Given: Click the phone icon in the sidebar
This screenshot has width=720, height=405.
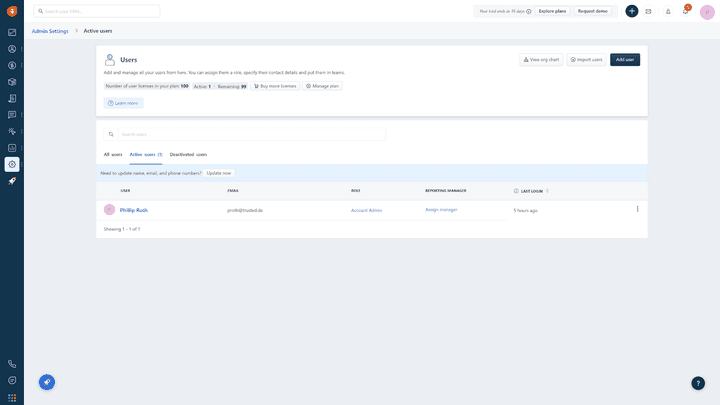Looking at the screenshot, I should [x=12, y=364].
